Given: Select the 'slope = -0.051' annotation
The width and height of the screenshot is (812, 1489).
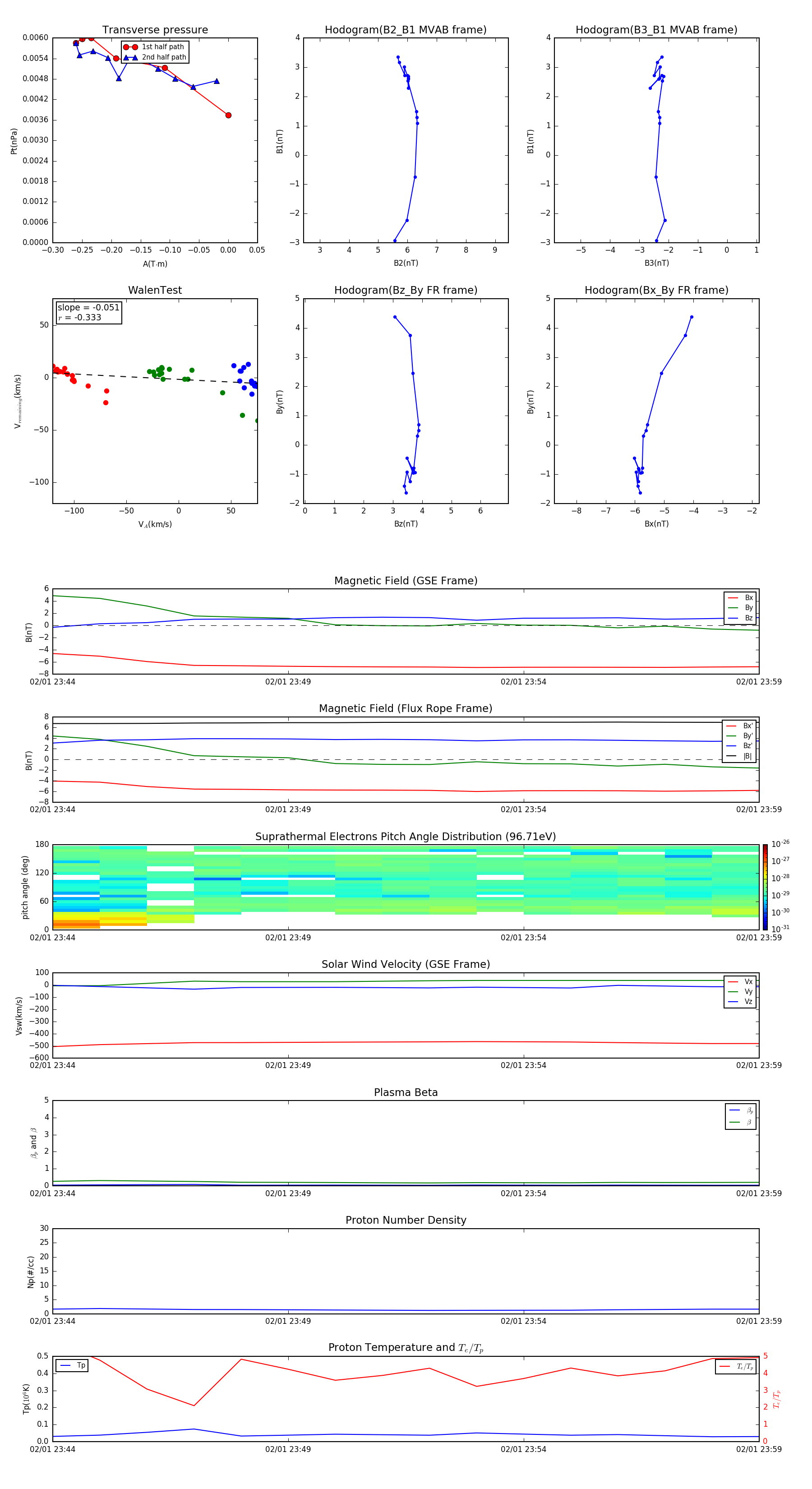Looking at the screenshot, I should point(88,308).
